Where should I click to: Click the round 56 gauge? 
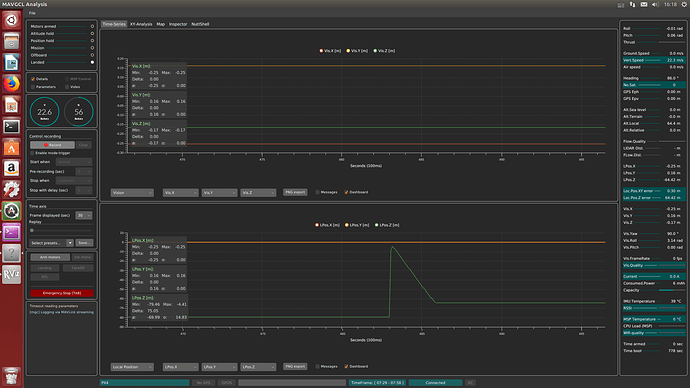[79, 112]
